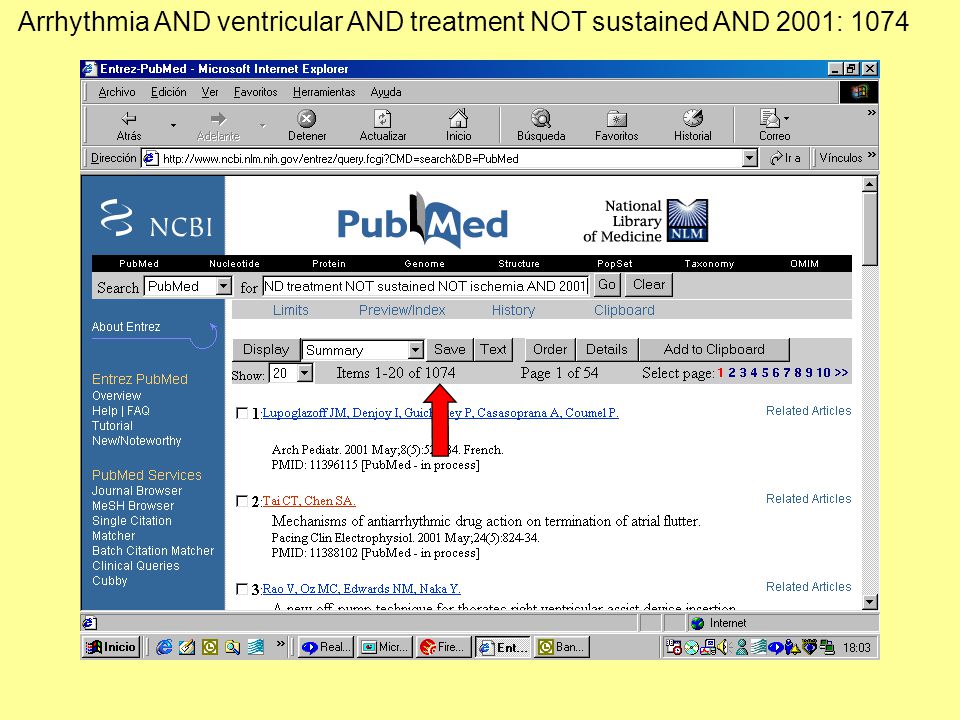
Task: Click the National Library of Medicine logo
Action: point(645,221)
